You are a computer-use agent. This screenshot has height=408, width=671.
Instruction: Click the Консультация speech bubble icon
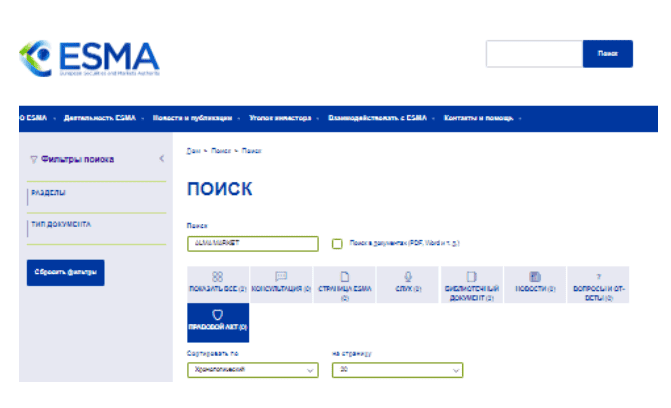pos(281,276)
